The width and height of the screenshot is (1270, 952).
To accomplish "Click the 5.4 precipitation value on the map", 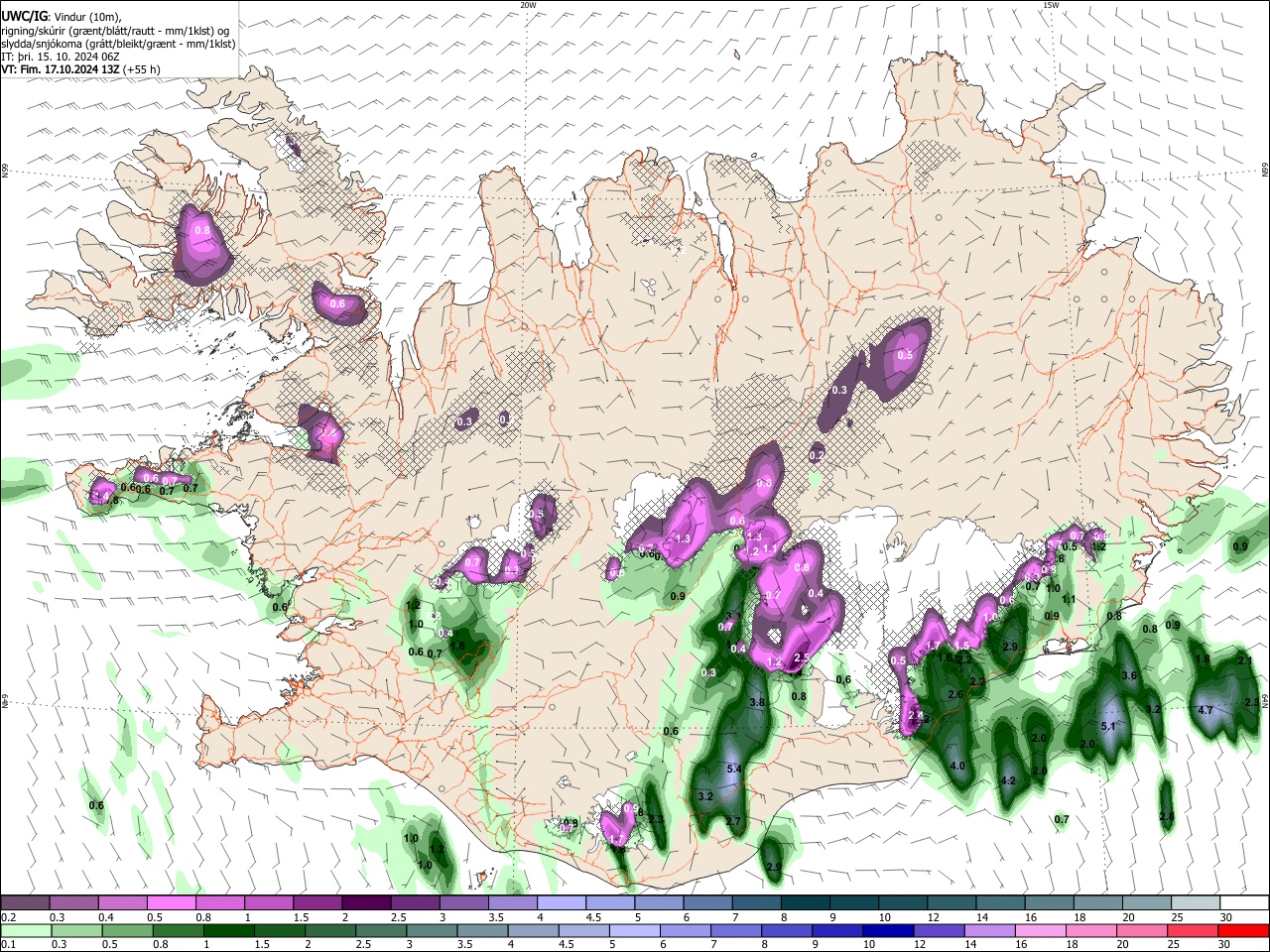I will [x=735, y=769].
